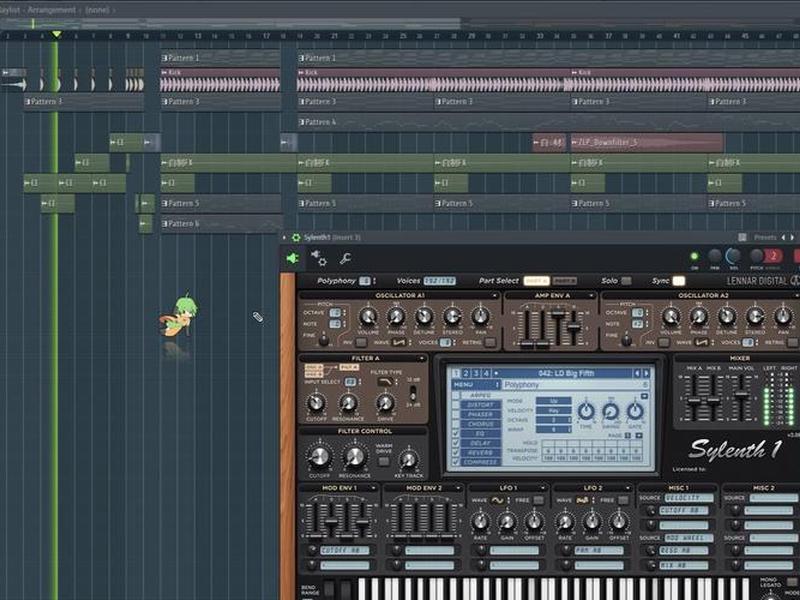Image resolution: width=800 pixels, height=600 pixels.
Task: Click Oscillator A1 wave shape selector
Action: pyautogui.click(x=398, y=342)
